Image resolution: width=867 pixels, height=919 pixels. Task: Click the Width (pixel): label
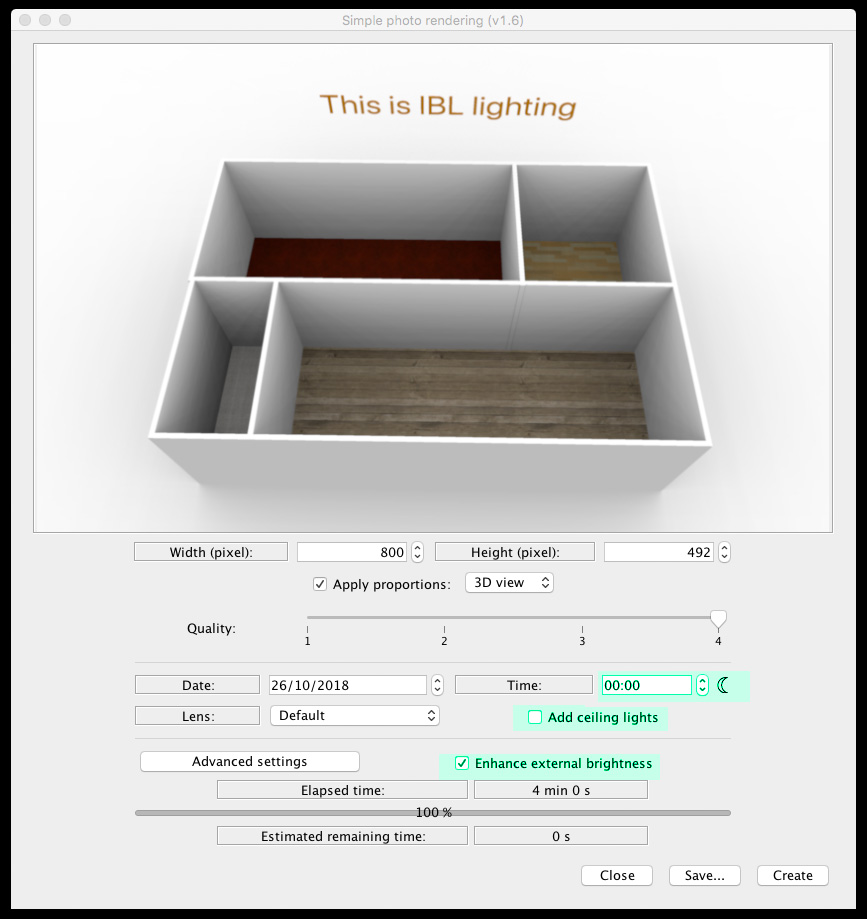point(211,552)
